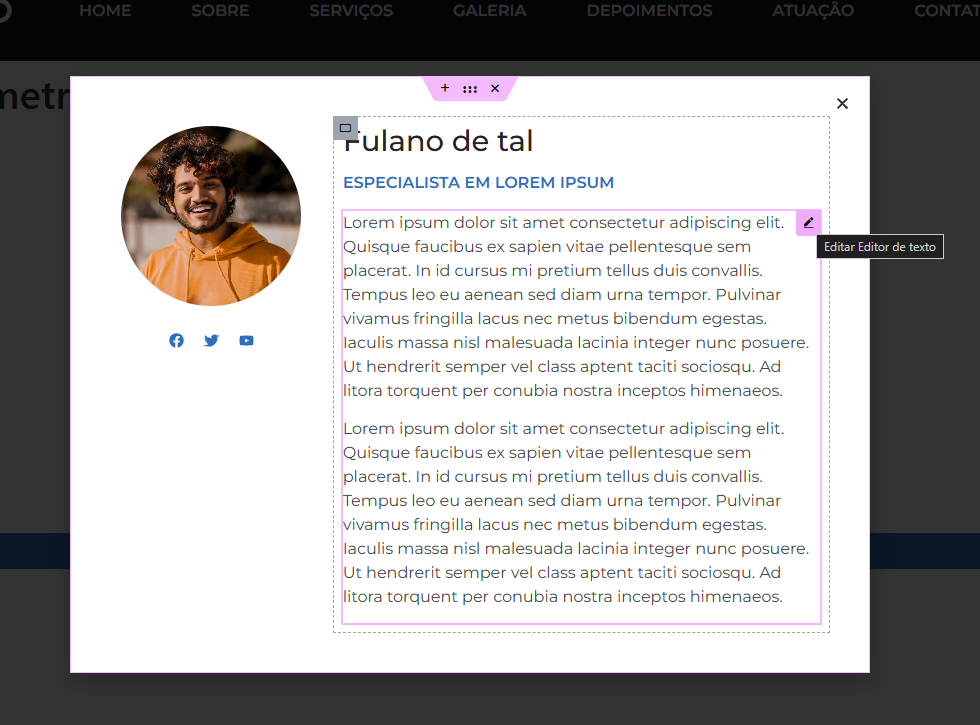This screenshot has width=980, height=725.
Task: Navigate to the SERVIÇOS menu item
Action: click(351, 11)
